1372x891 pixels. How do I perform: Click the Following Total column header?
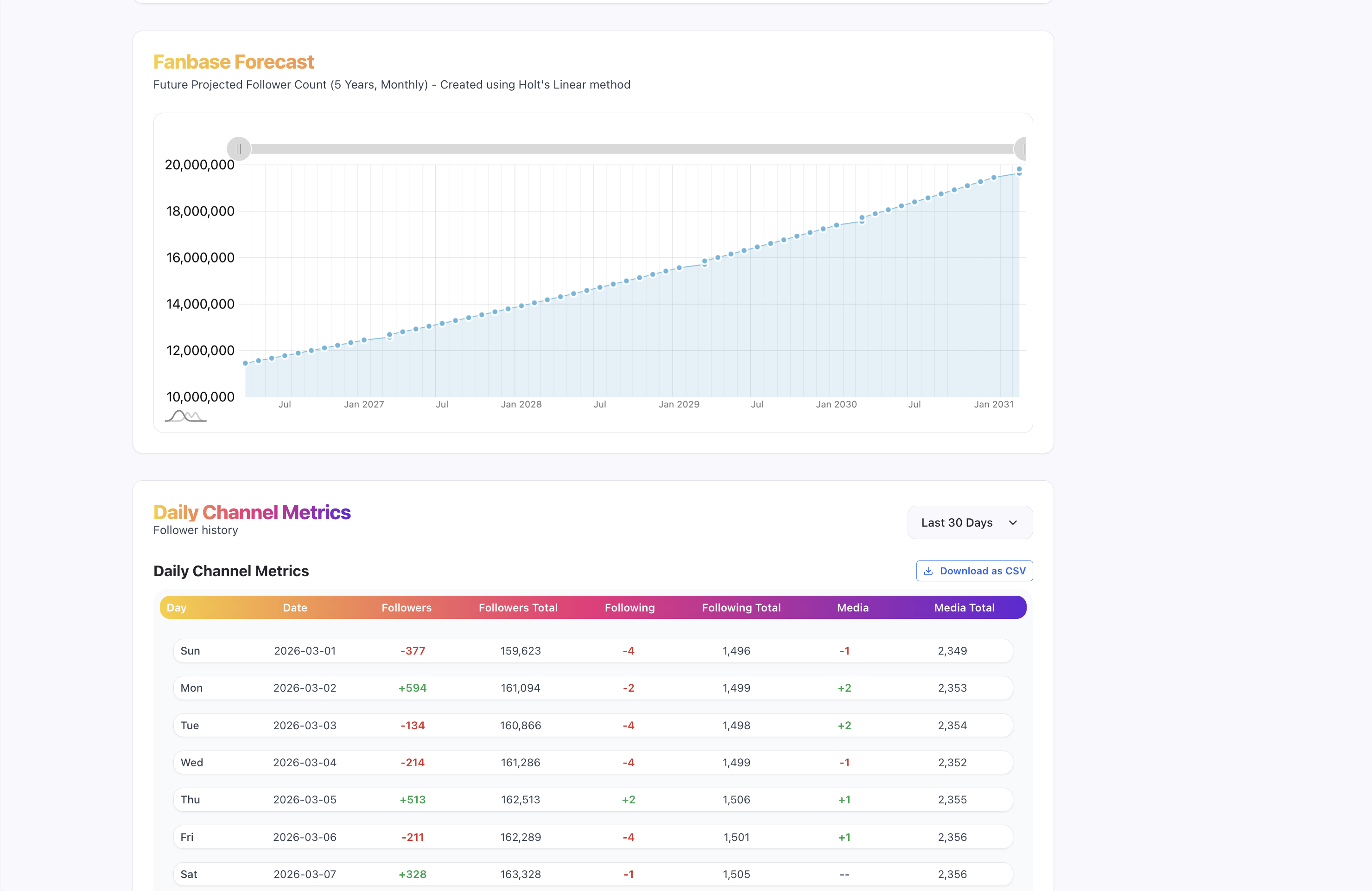[741, 607]
